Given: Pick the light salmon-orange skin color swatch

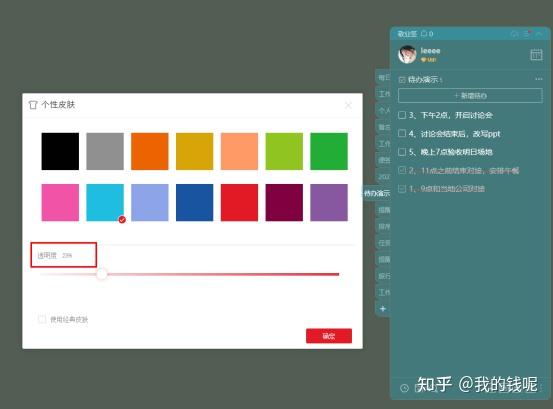Looking at the screenshot, I should (239, 151).
